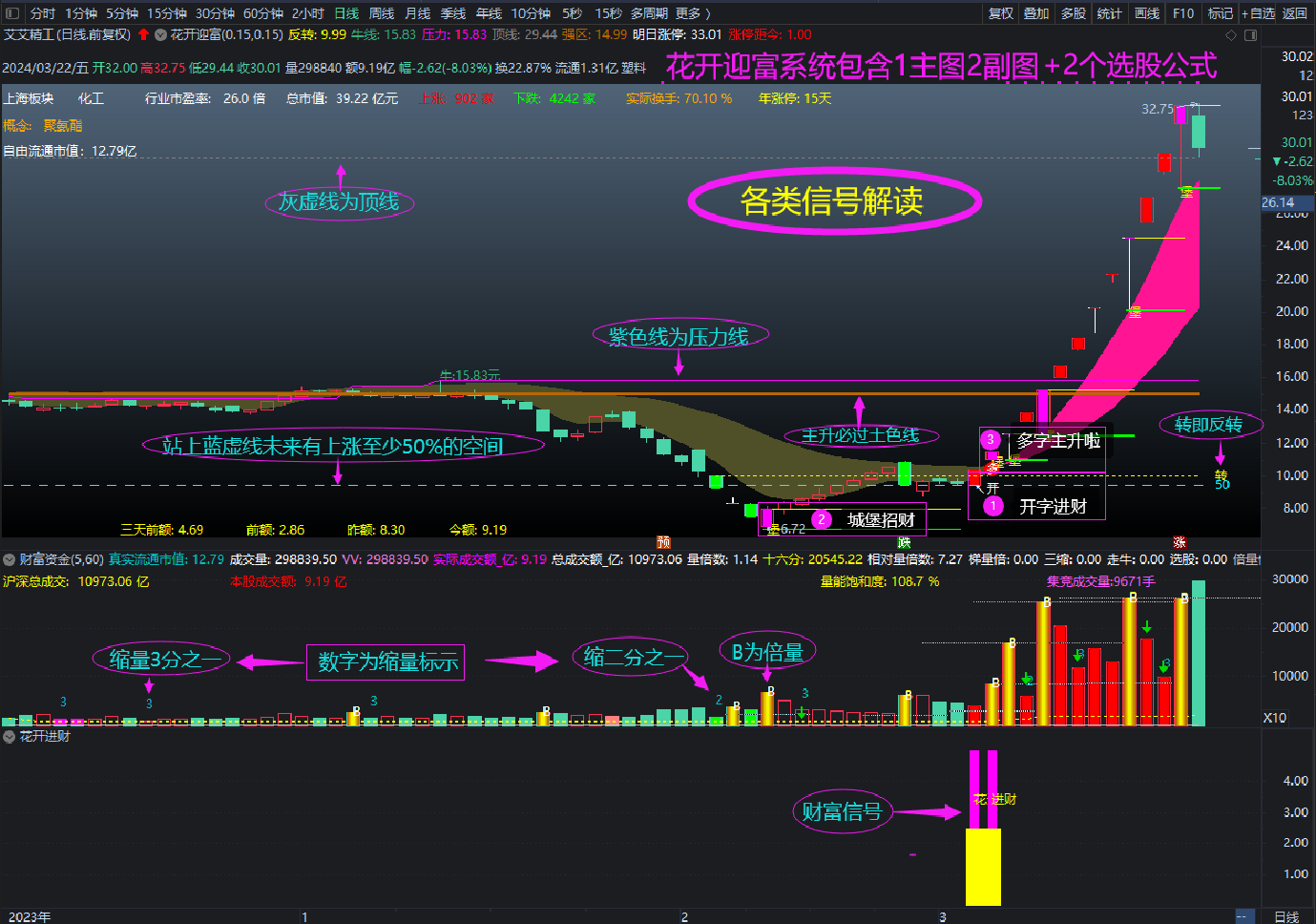Image resolution: width=1316 pixels, height=924 pixels.
Task: Enable 叠加 overlay mode
Action: tap(1037, 13)
